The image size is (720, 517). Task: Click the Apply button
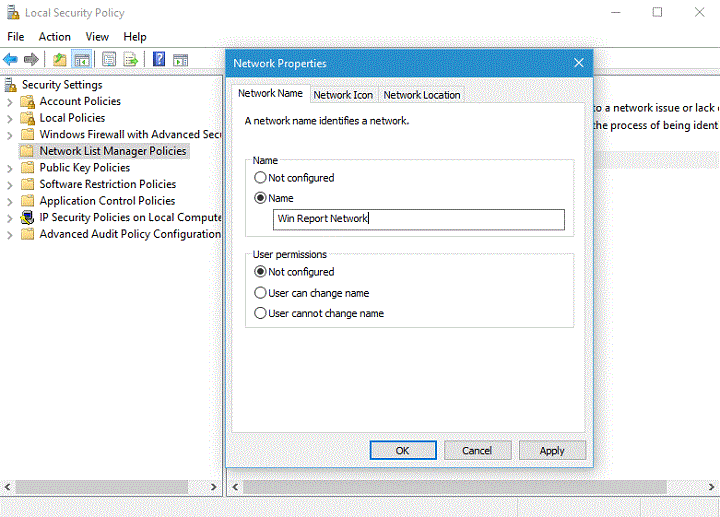pyautogui.click(x=552, y=451)
